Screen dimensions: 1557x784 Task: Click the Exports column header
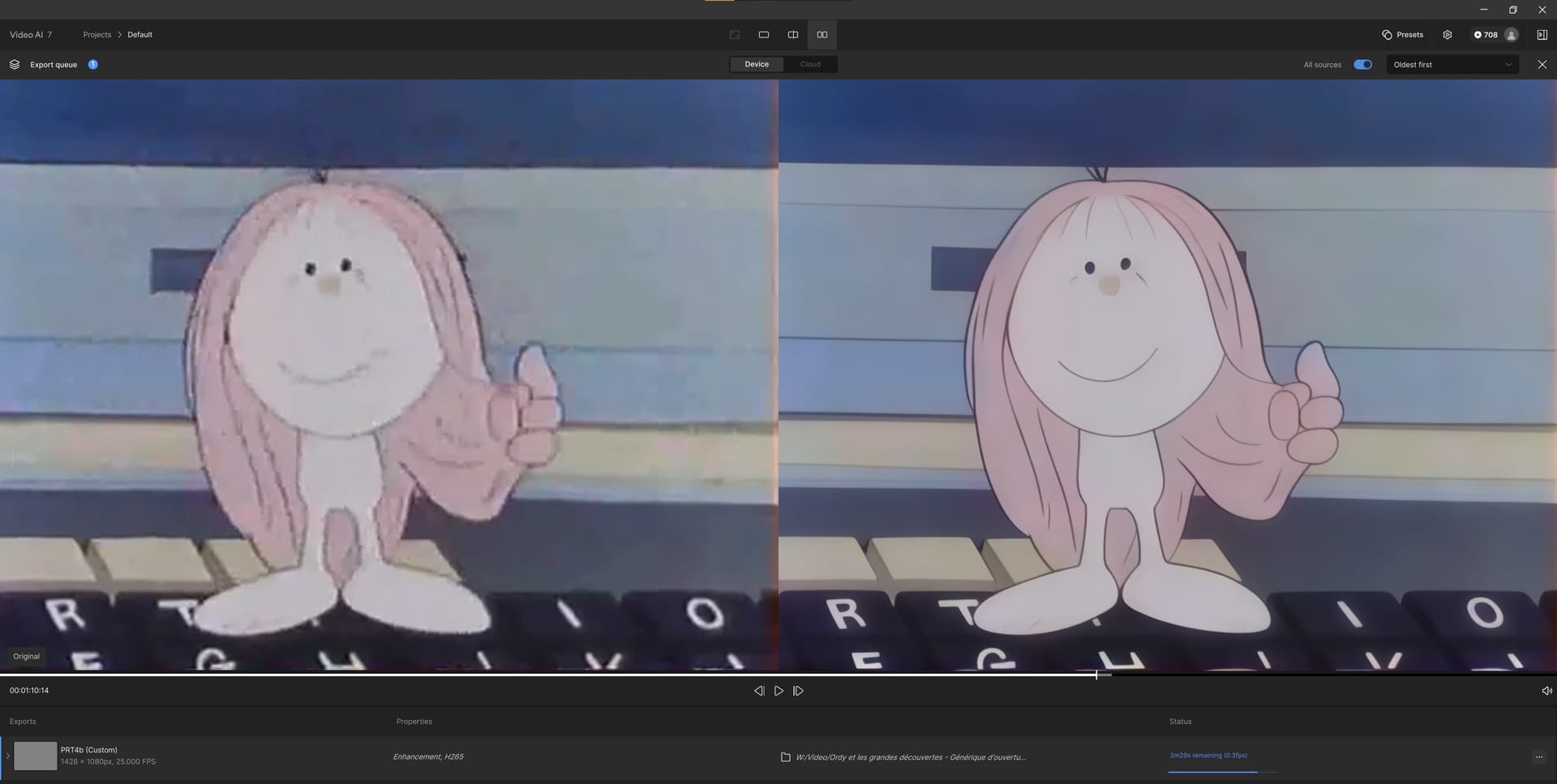[x=23, y=722]
